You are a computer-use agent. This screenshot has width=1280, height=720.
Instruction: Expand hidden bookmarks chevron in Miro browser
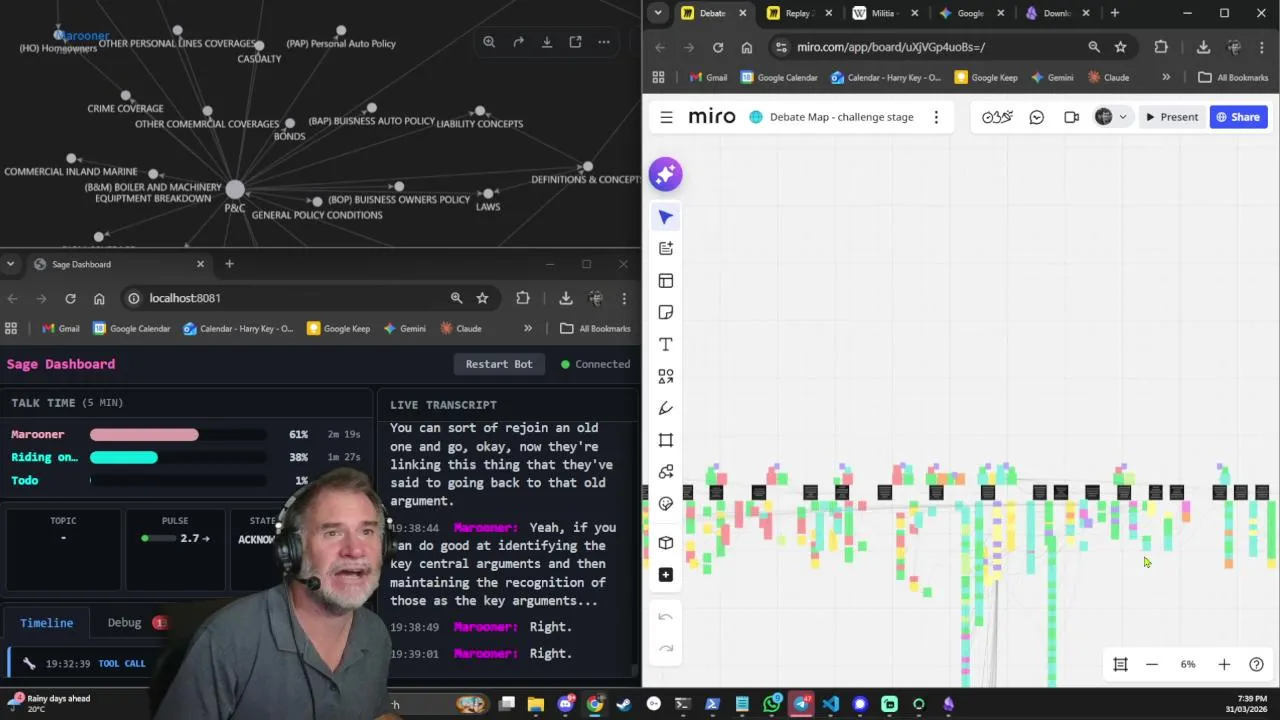pos(1166,77)
